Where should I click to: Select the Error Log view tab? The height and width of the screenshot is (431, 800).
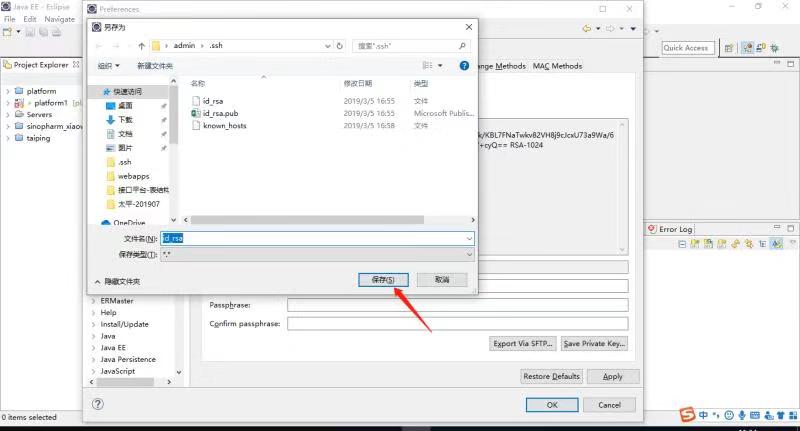[670, 229]
